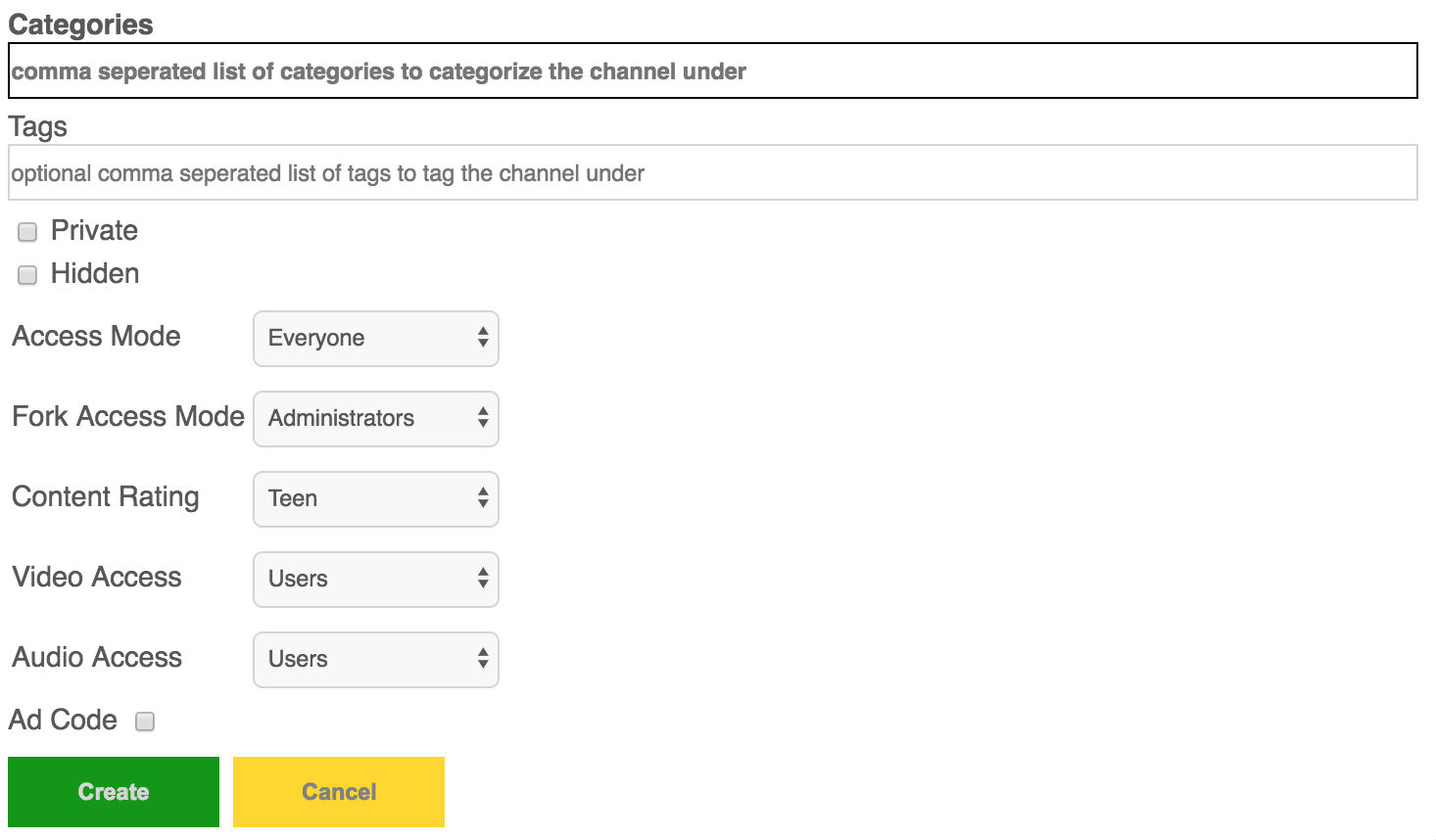Enable the Private checkbox
This screenshot has width=1436, height=840.
click(27, 232)
